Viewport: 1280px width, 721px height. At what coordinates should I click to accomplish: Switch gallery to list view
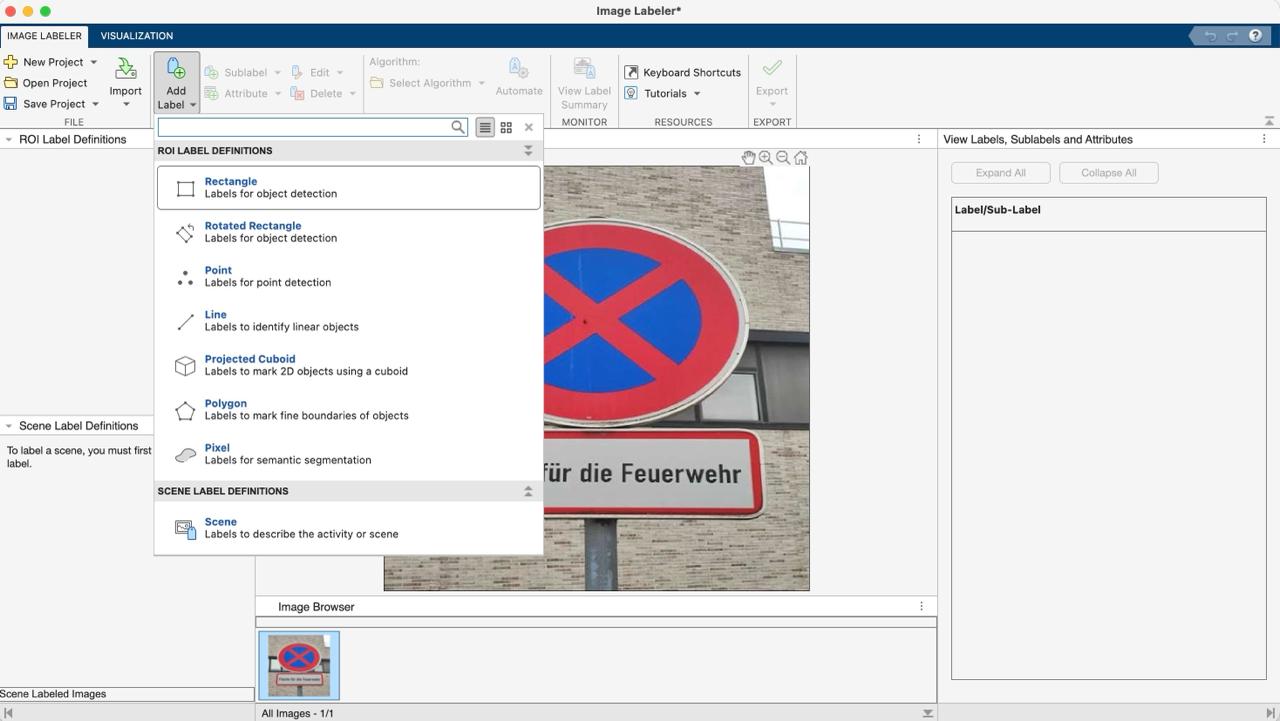click(x=485, y=127)
